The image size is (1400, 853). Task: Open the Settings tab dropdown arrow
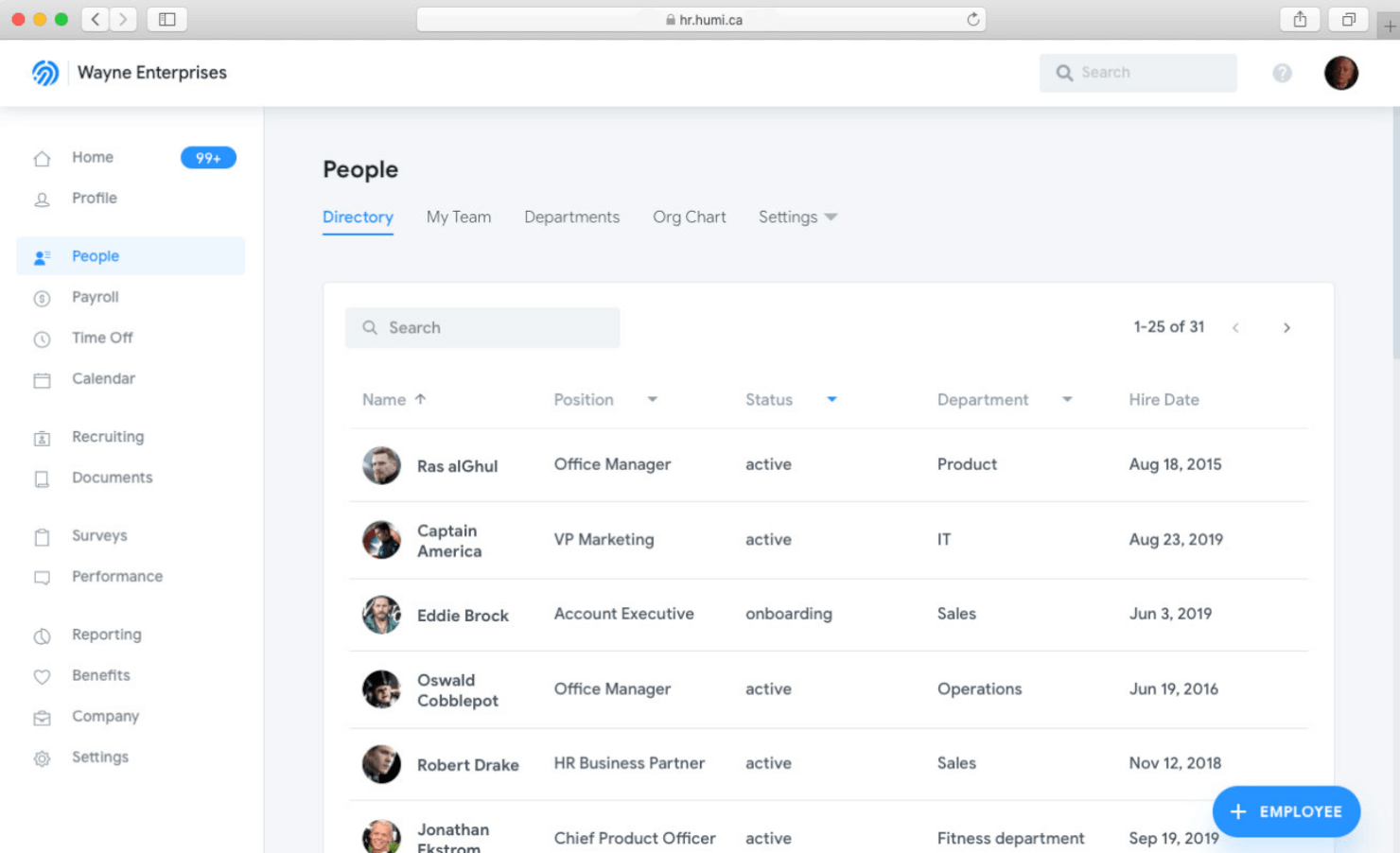pyautogui.click(x=832, y=217)
